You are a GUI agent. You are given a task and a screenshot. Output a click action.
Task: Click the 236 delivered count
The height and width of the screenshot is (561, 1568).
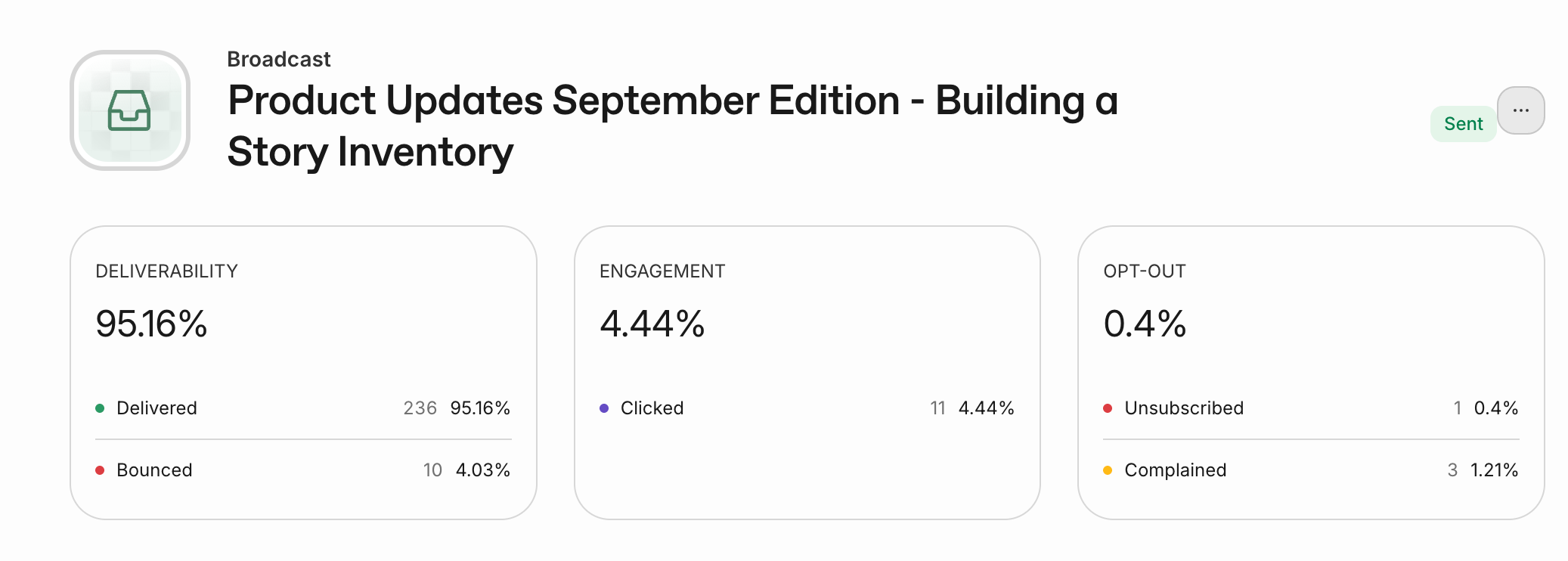pos(420,408)
